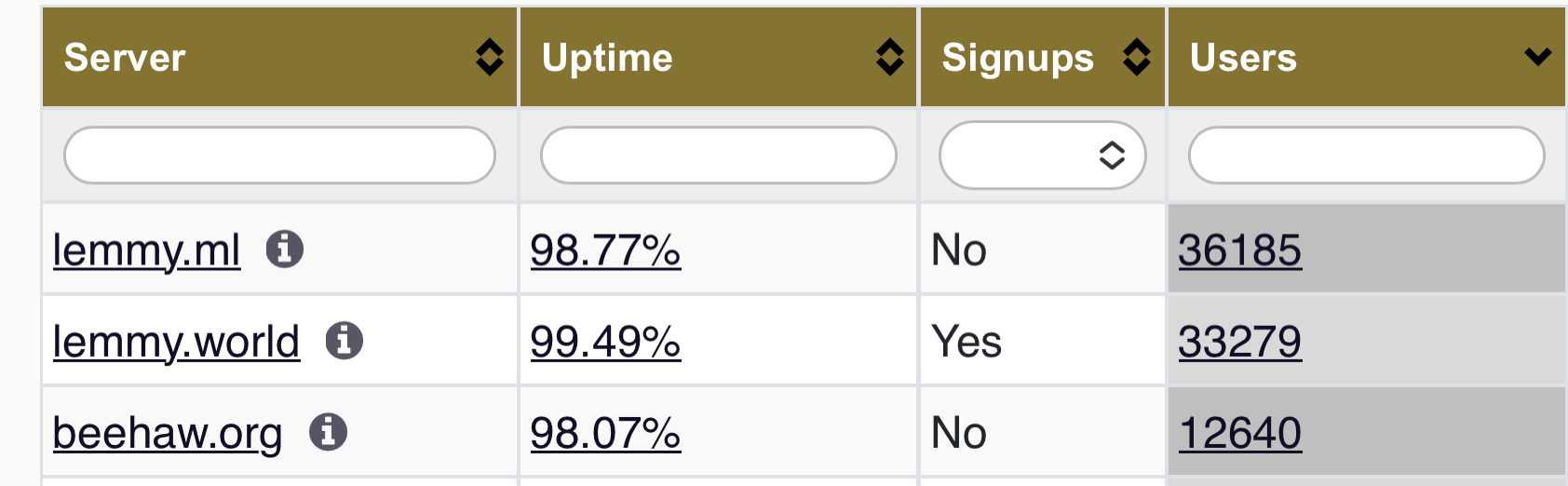Open the Signups filter dropdown
The image size is (1568, 486).
1042,155
